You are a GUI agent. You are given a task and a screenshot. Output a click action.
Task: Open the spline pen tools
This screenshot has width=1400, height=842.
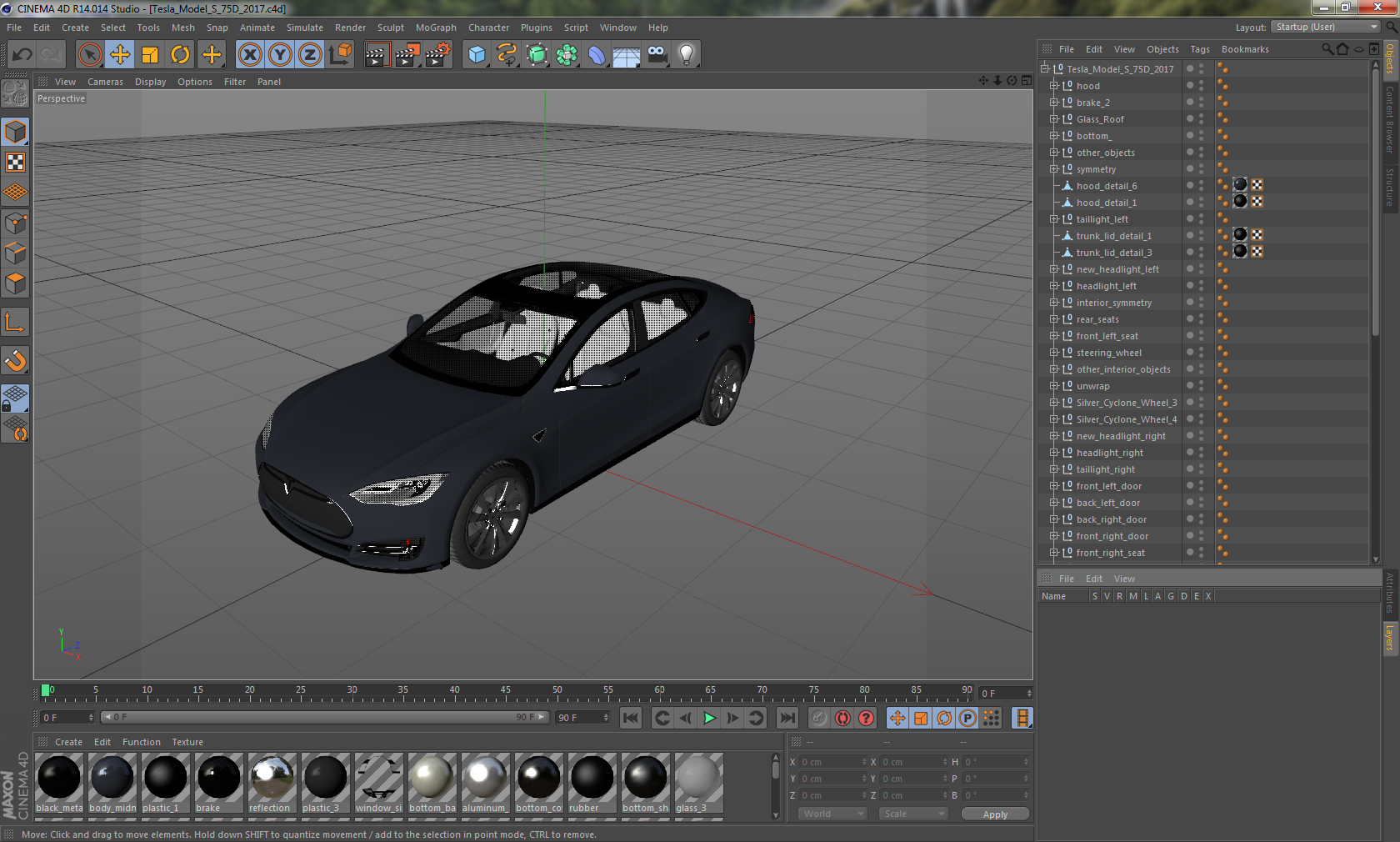point(507,55)
